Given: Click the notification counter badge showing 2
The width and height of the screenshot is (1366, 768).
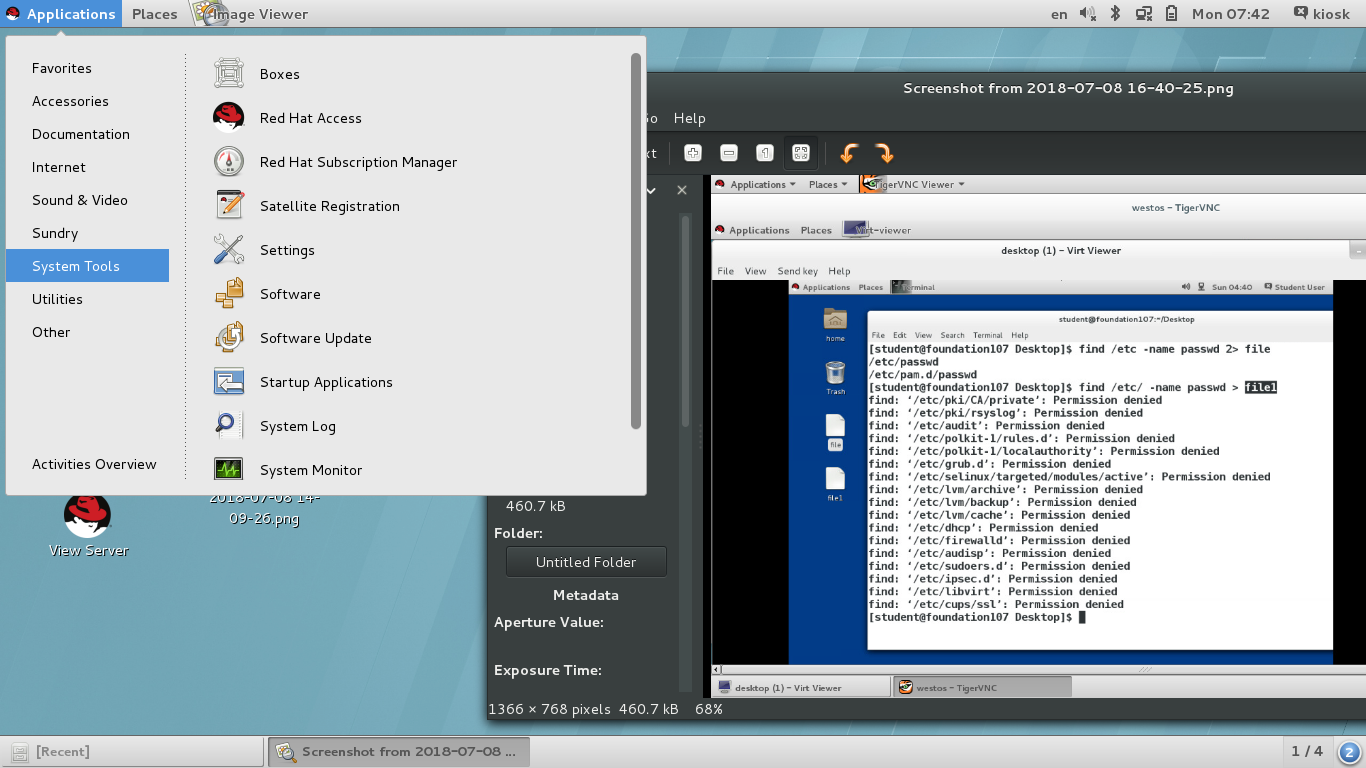Looking at the screenshot, I should pyautogui.click(x=1349, y=752).
